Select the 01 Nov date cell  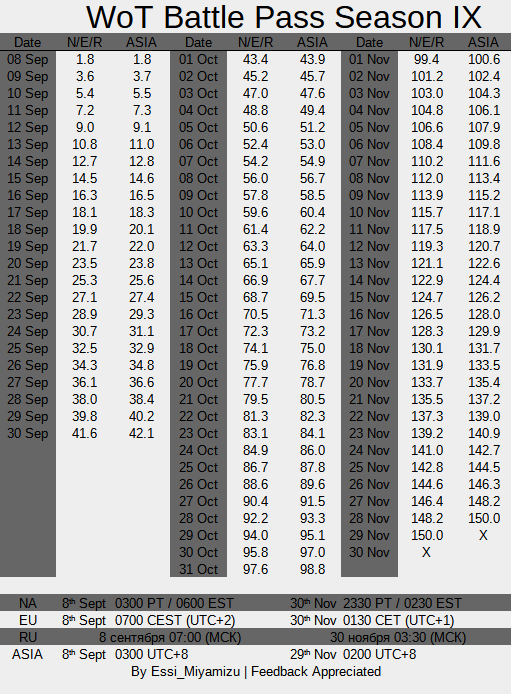(369, 59)
